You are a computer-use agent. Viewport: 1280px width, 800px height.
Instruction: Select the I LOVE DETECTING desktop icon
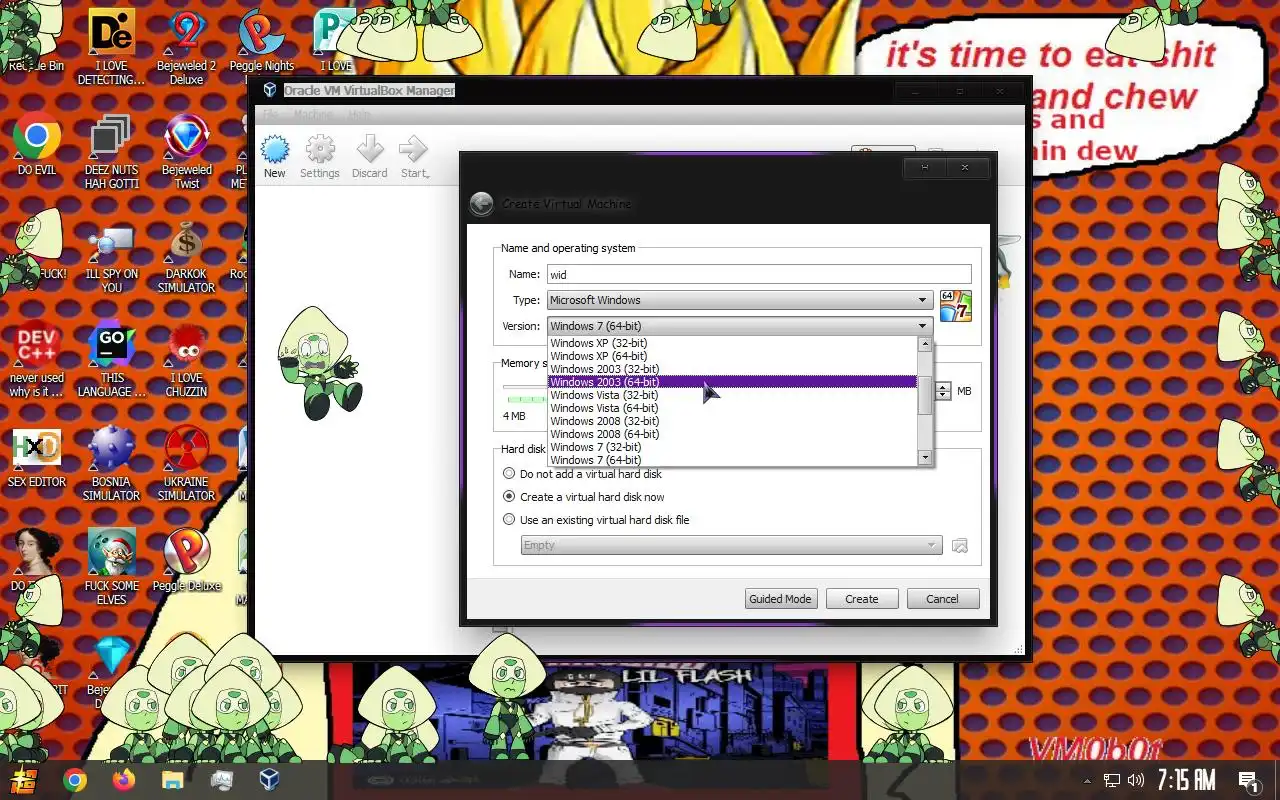point(112,32)
